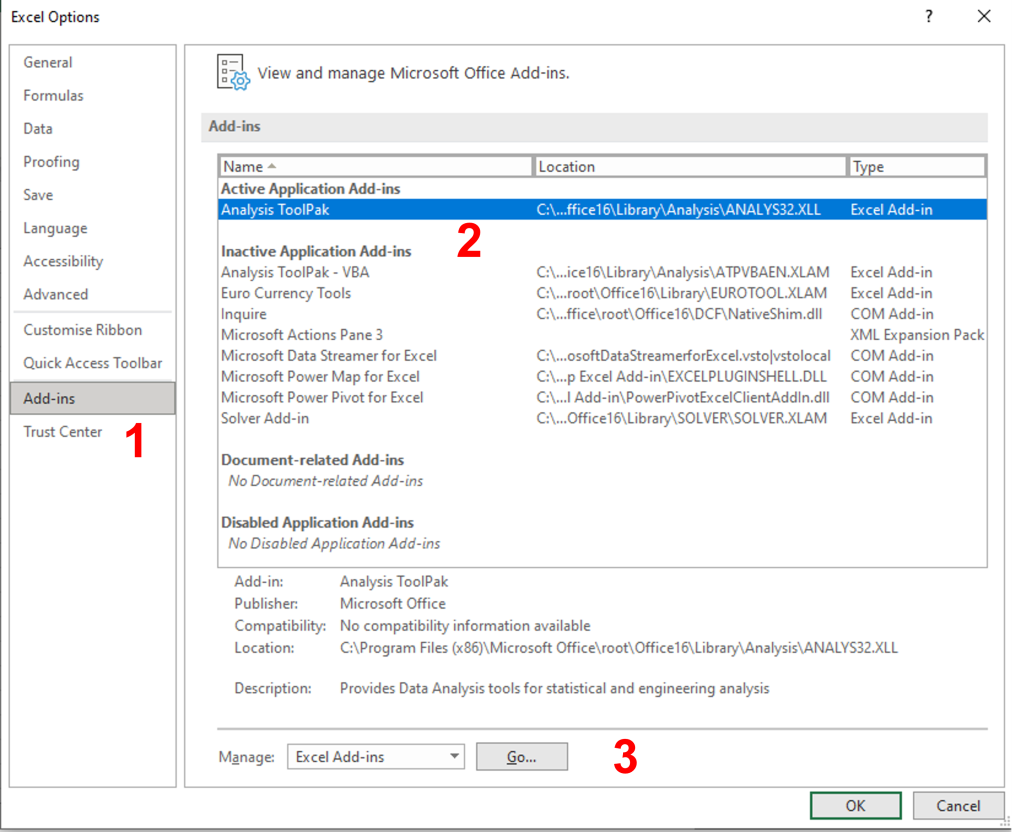Sort add-ins by Name column
Image resolution: width=1024 pixels, height=832 pixels.
coord(376,167)
